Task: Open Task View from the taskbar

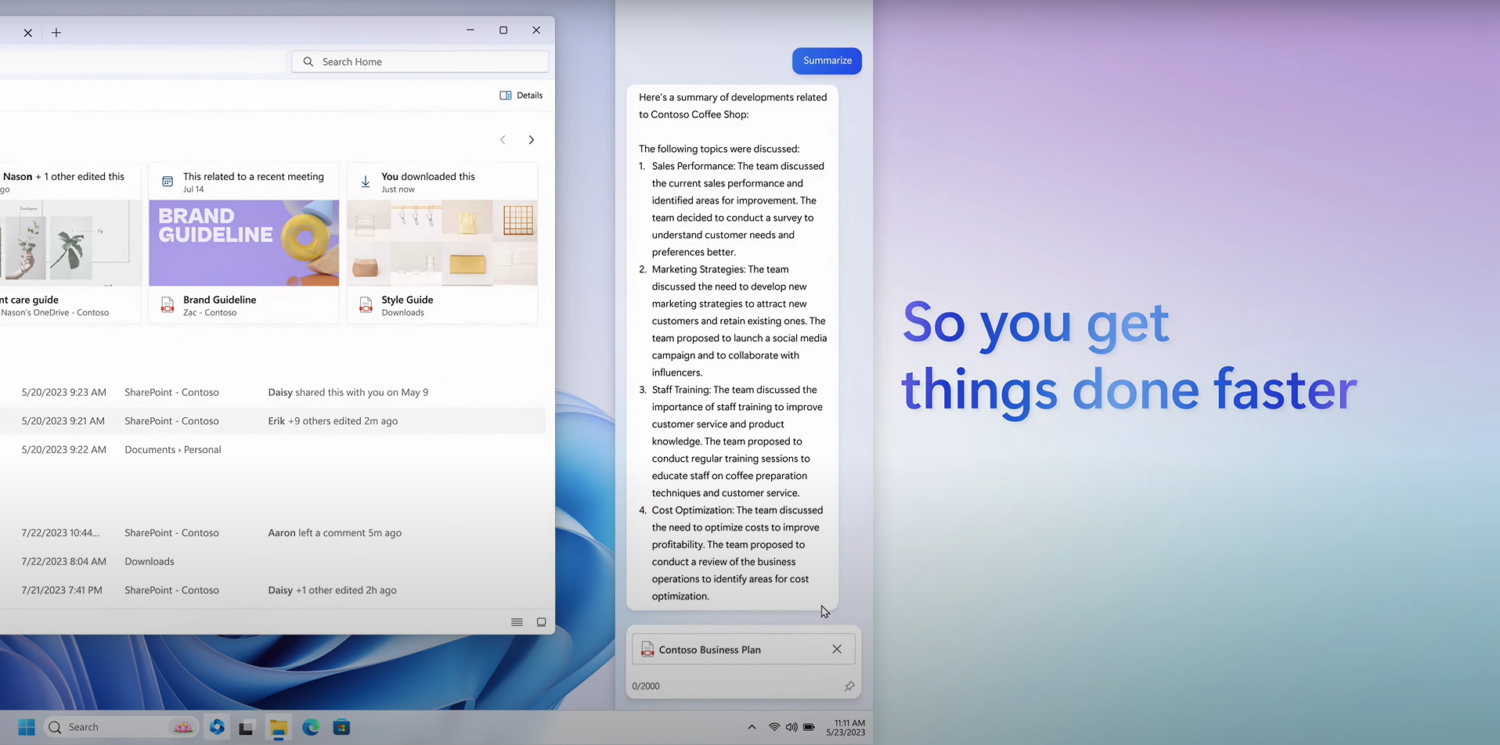Action: click(x=246, y=728)
